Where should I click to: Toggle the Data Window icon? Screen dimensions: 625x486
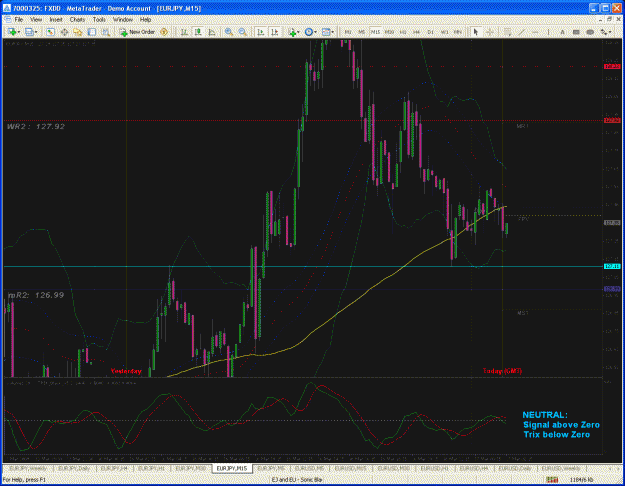click(64, 32)
